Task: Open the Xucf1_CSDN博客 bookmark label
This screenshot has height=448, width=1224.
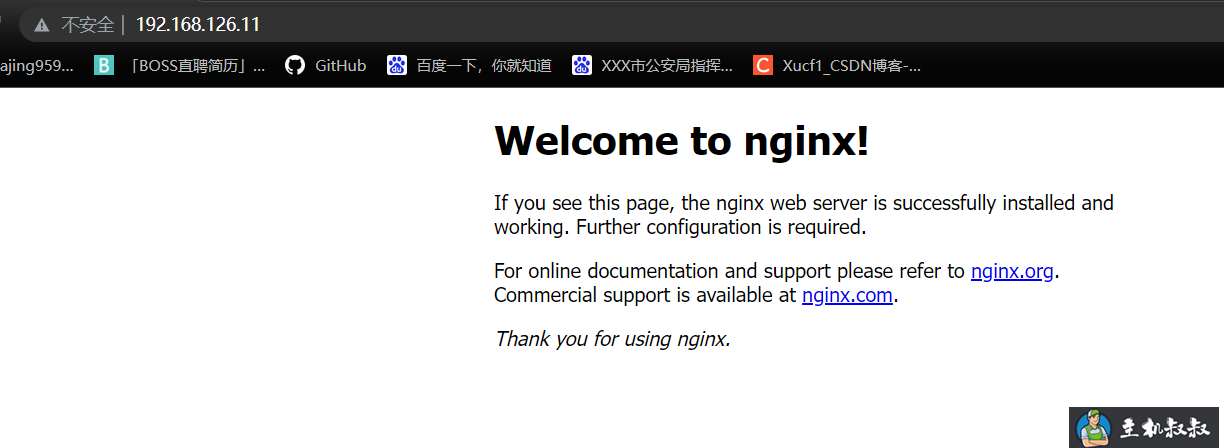Action: 851,66
